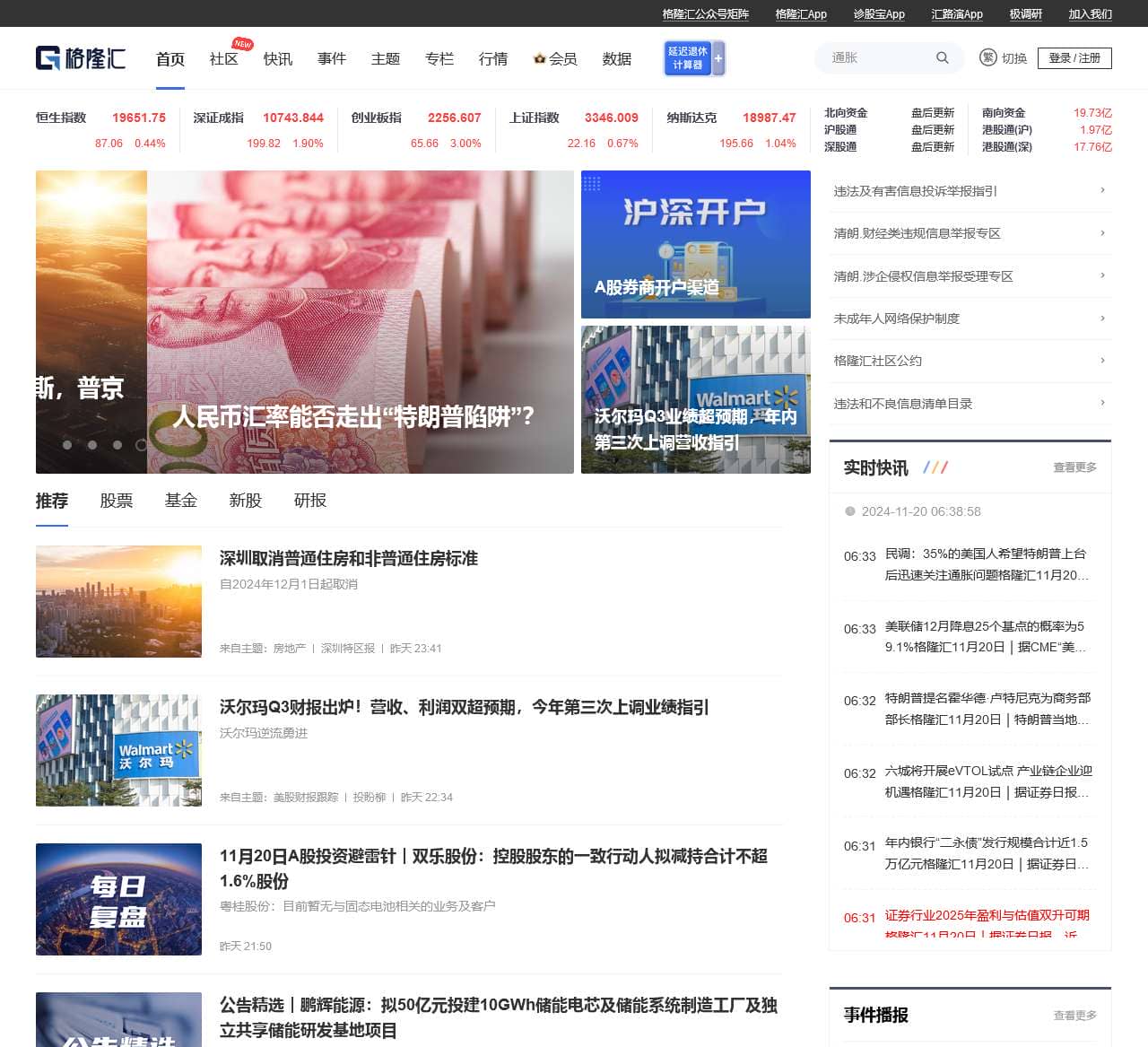Click the colored slashes icon beside 实时快讯
The width and height of the screenshot is (1148, 1047).
click(936, 467)
